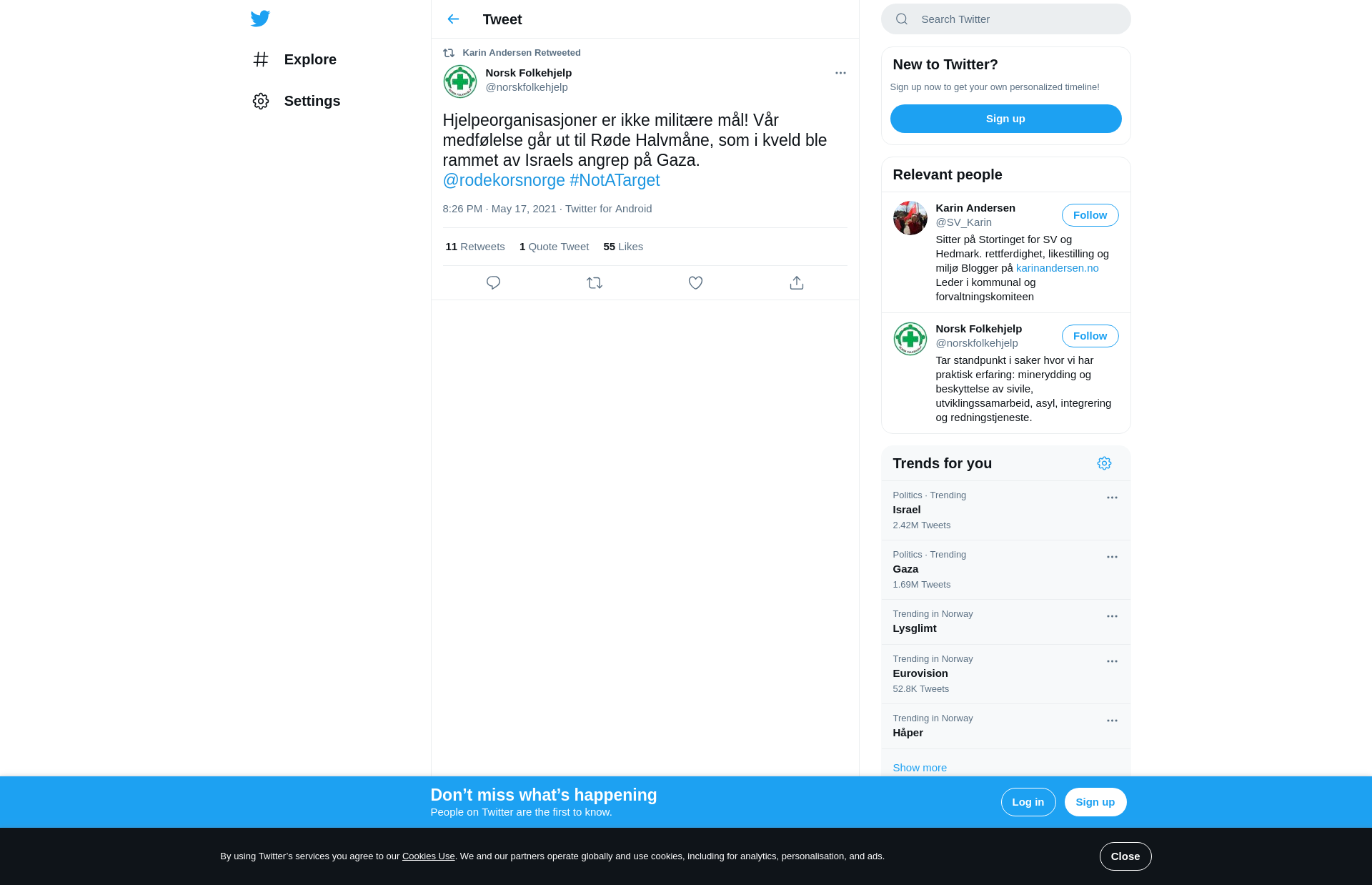The width and height of the screenshot is (1372, 885).
Task: Open Trends settings gear icon
Action: [x=1104, y=463]
